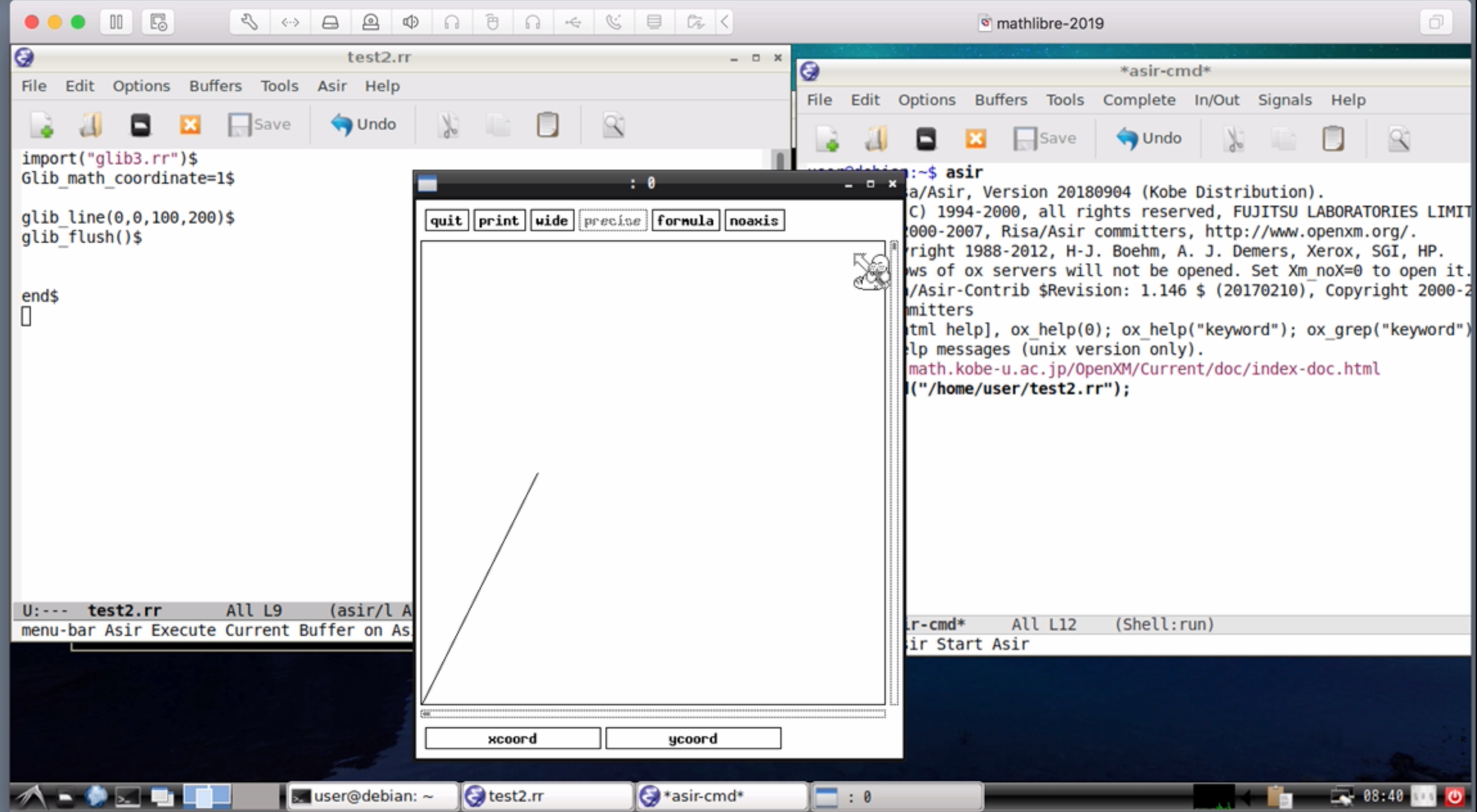The image size is (1477, 812).
Task: Click test2.rr buffer name in mode line
Action: pos(125,610)
